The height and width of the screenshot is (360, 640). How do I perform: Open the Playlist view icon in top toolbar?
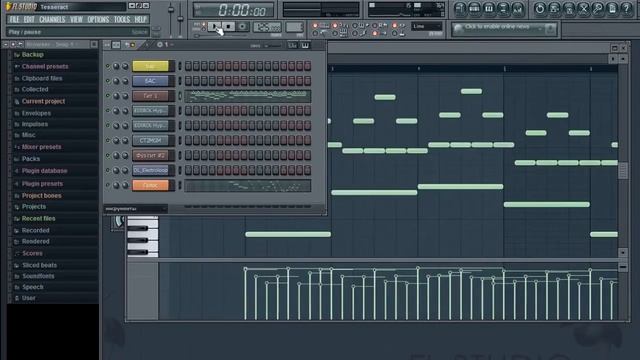[x=460, y=9]
